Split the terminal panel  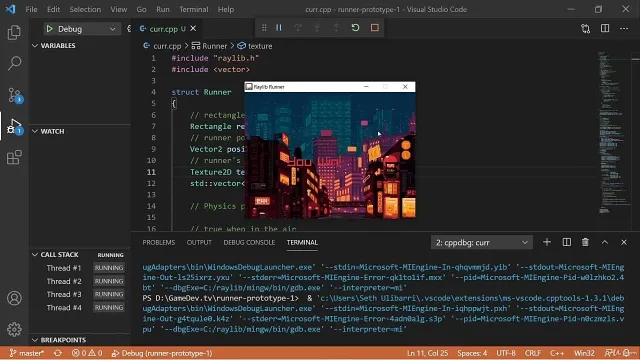pyautogui.click(x=567, y=242)
